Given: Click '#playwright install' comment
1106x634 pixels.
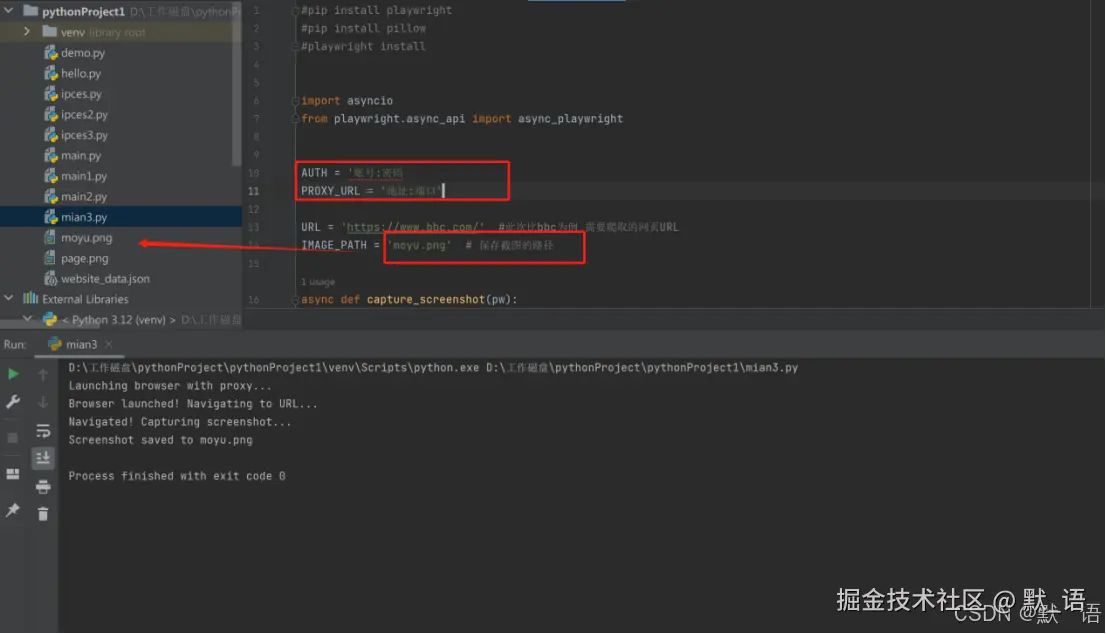Looking at the screenshot, I should (x=363, y=47).
